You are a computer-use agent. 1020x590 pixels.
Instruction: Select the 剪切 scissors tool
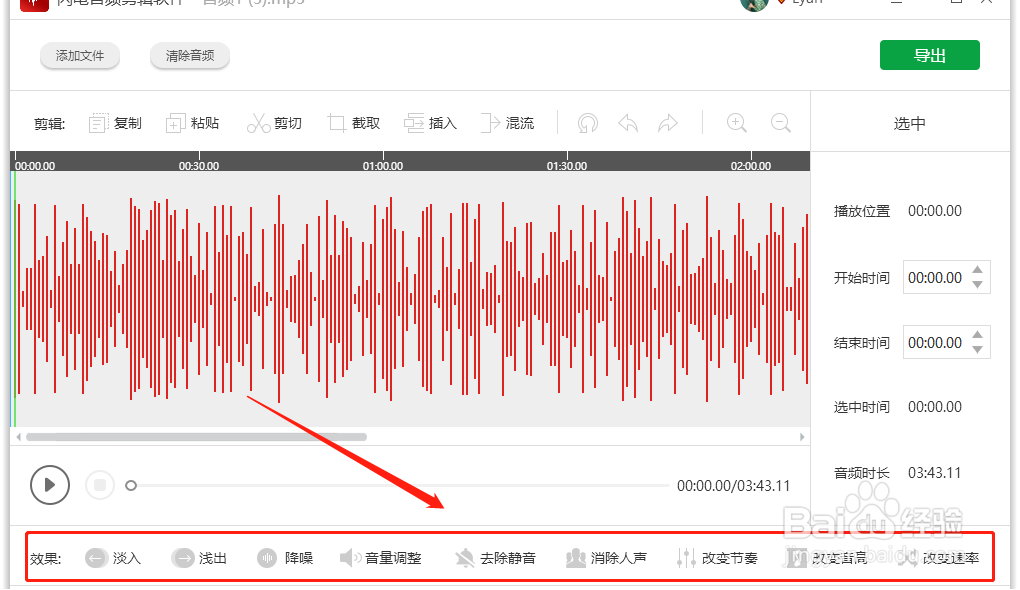(x=274, y=123)
